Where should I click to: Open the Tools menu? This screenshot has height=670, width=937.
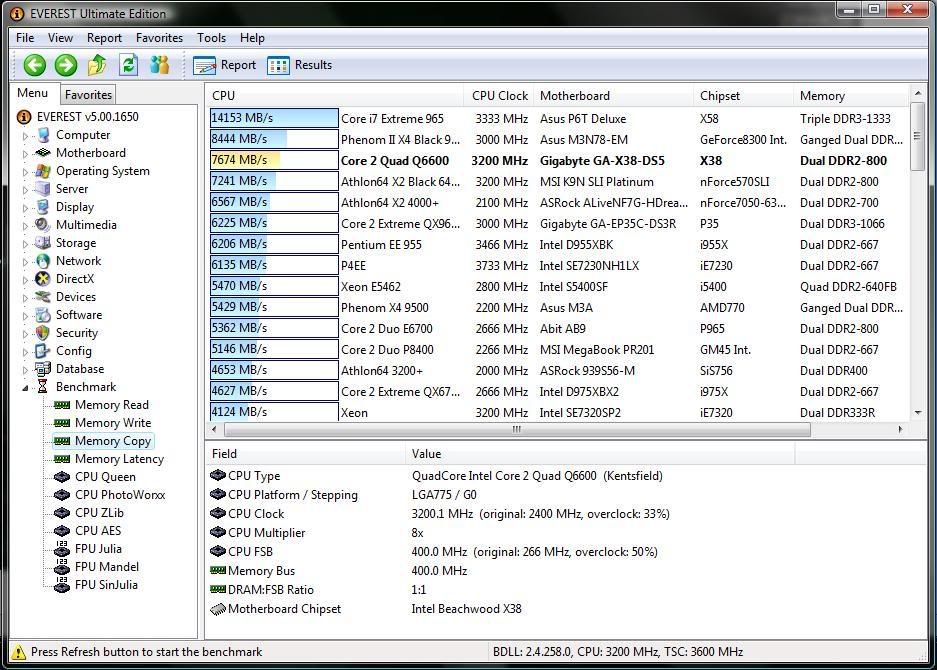pyautogui.click(x=212, y=38)
